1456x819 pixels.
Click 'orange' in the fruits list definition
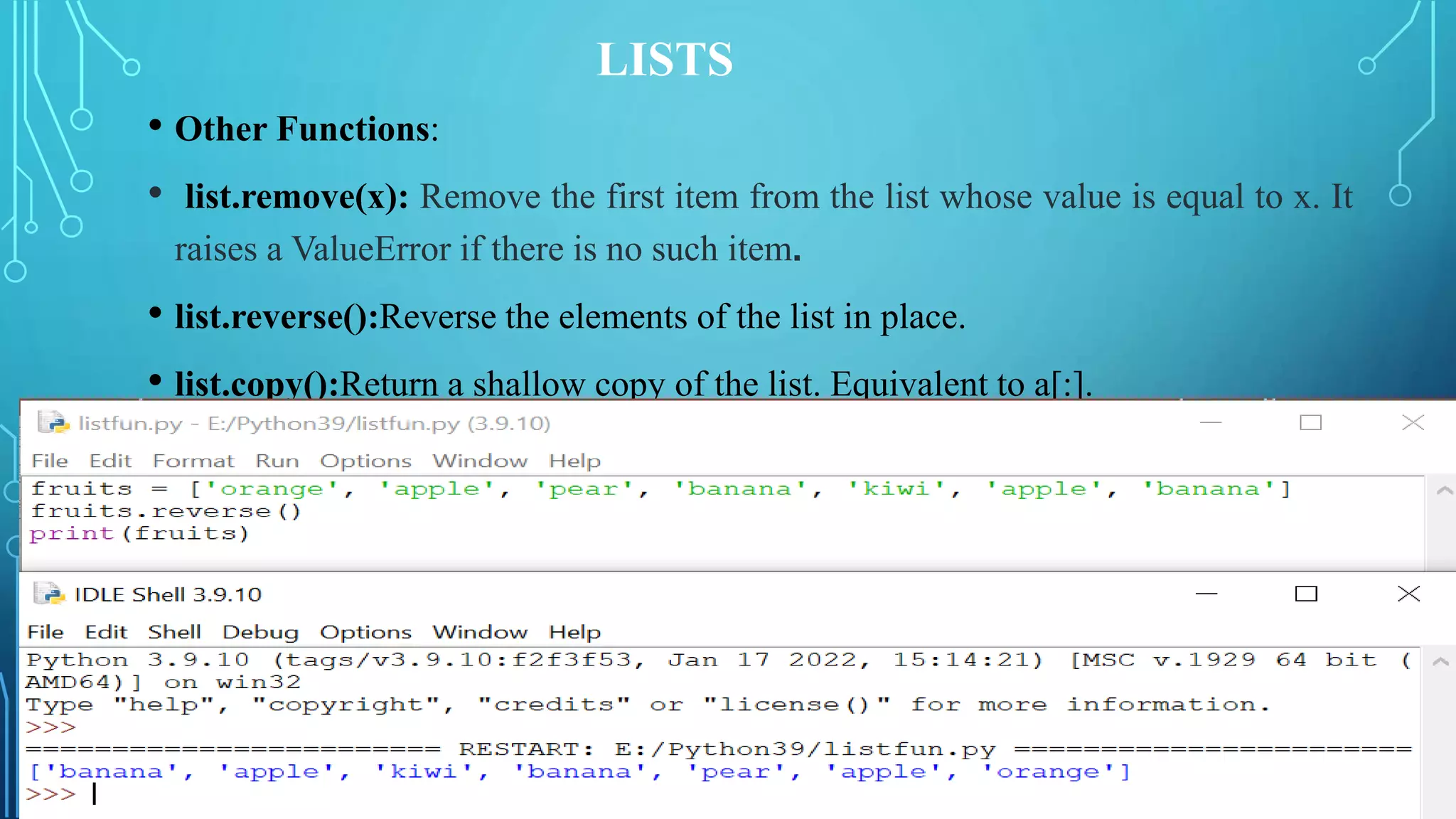coord(271,489)
